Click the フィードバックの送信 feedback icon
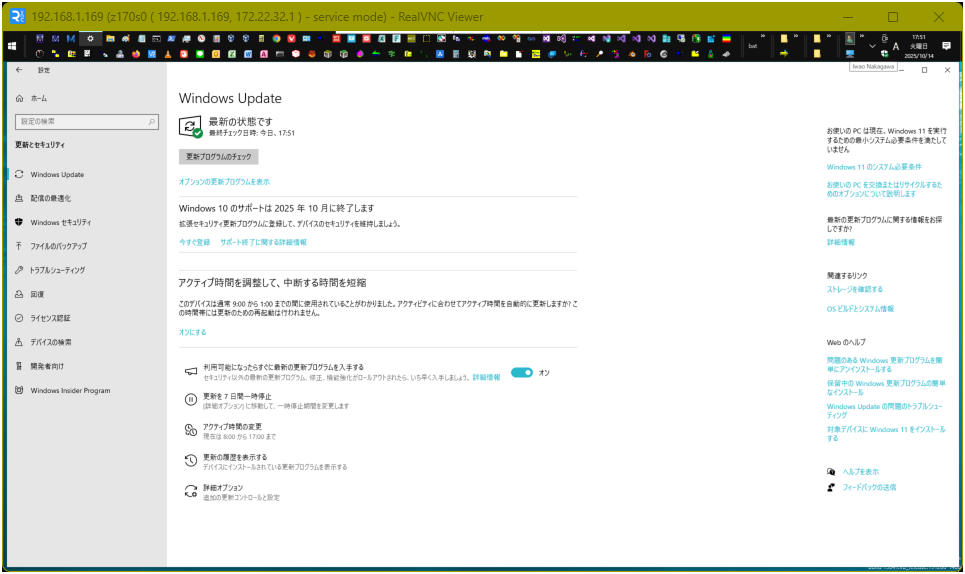Viewport: 965px width, 574px height. click(x=831, y=487)
